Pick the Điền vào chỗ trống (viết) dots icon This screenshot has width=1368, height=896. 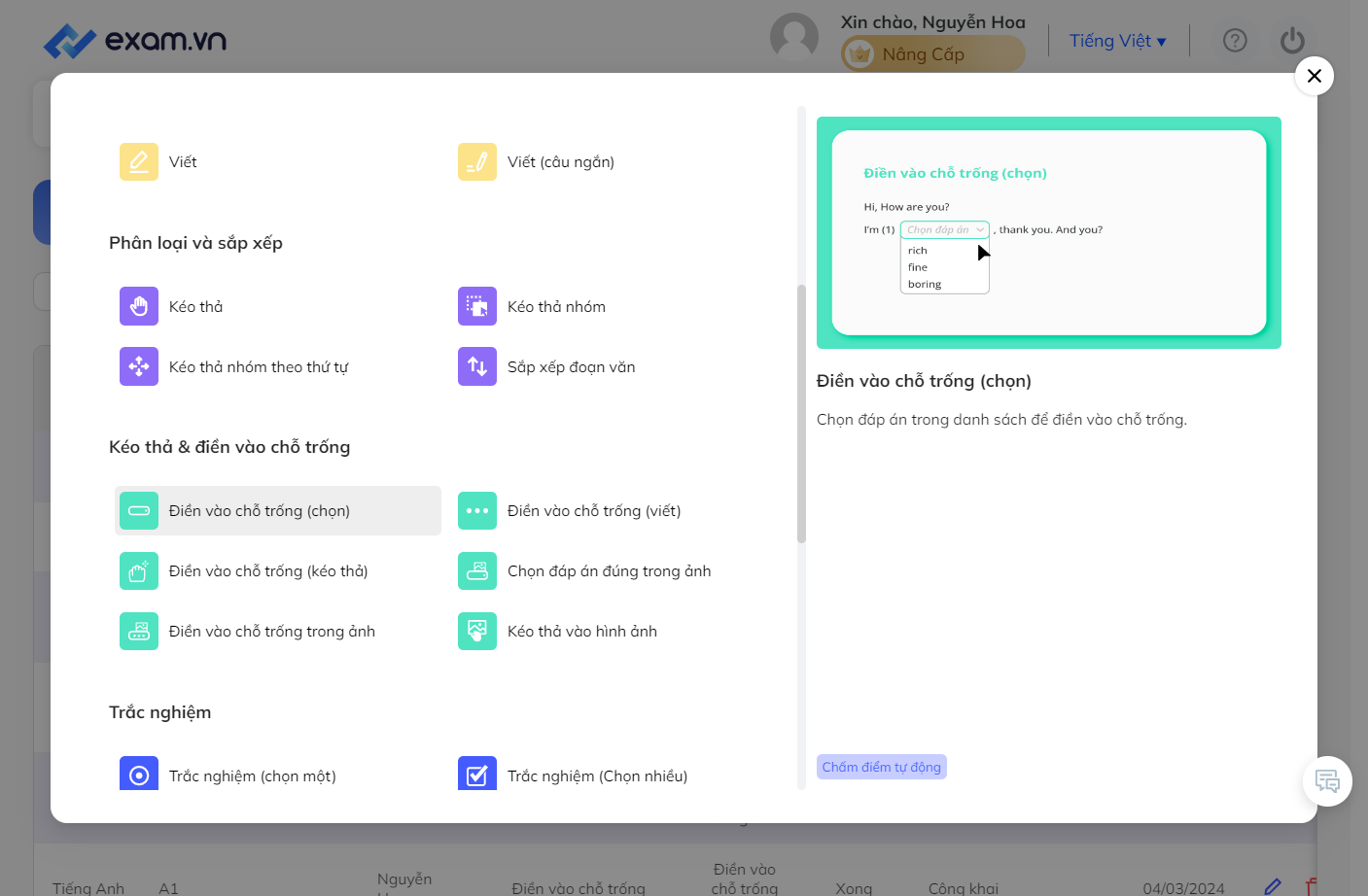(x=477, y=511)
